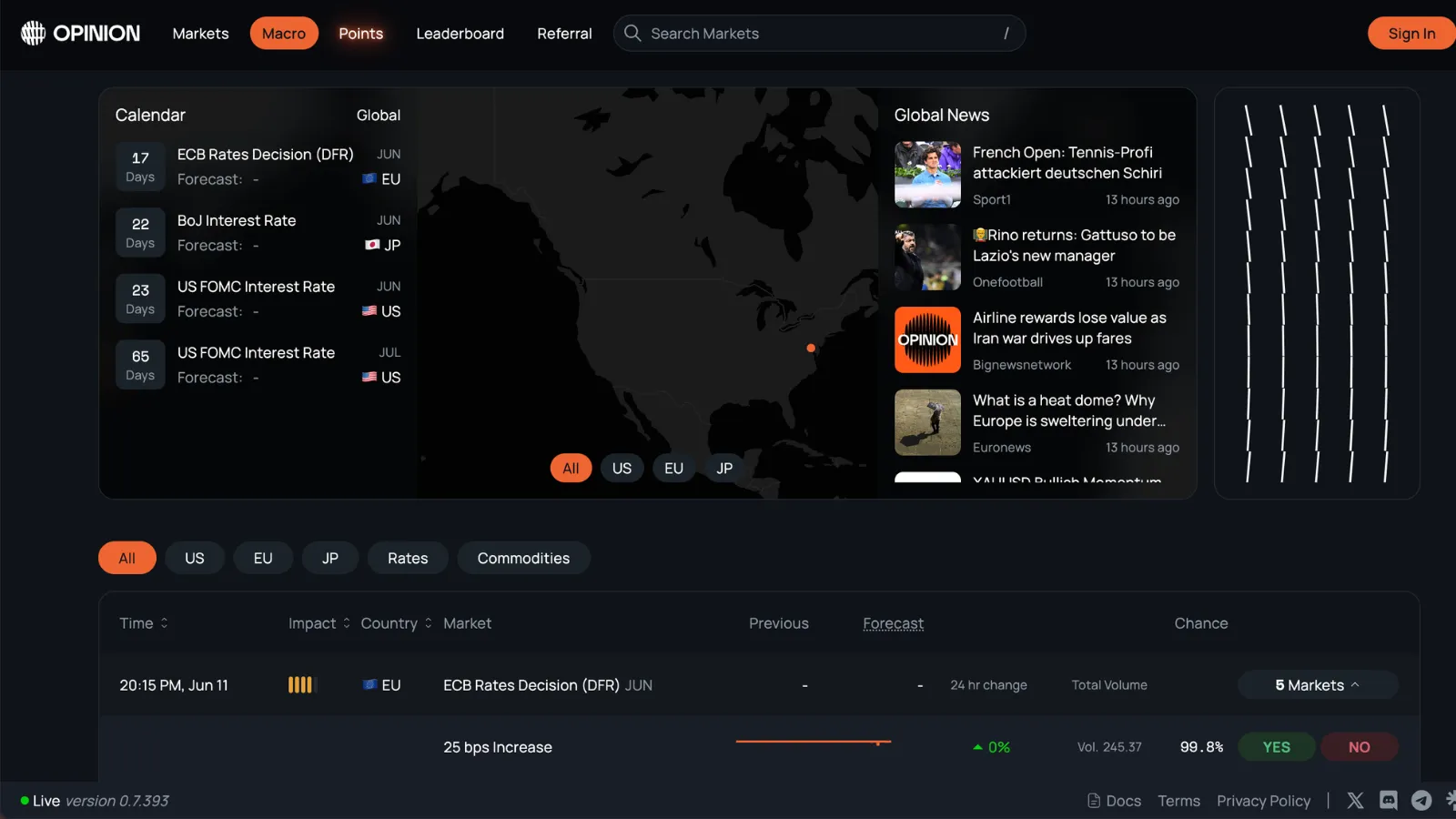Screen dimensions: 1456x819
Task: Filter the table by US
Action: [x=195, y=558]
